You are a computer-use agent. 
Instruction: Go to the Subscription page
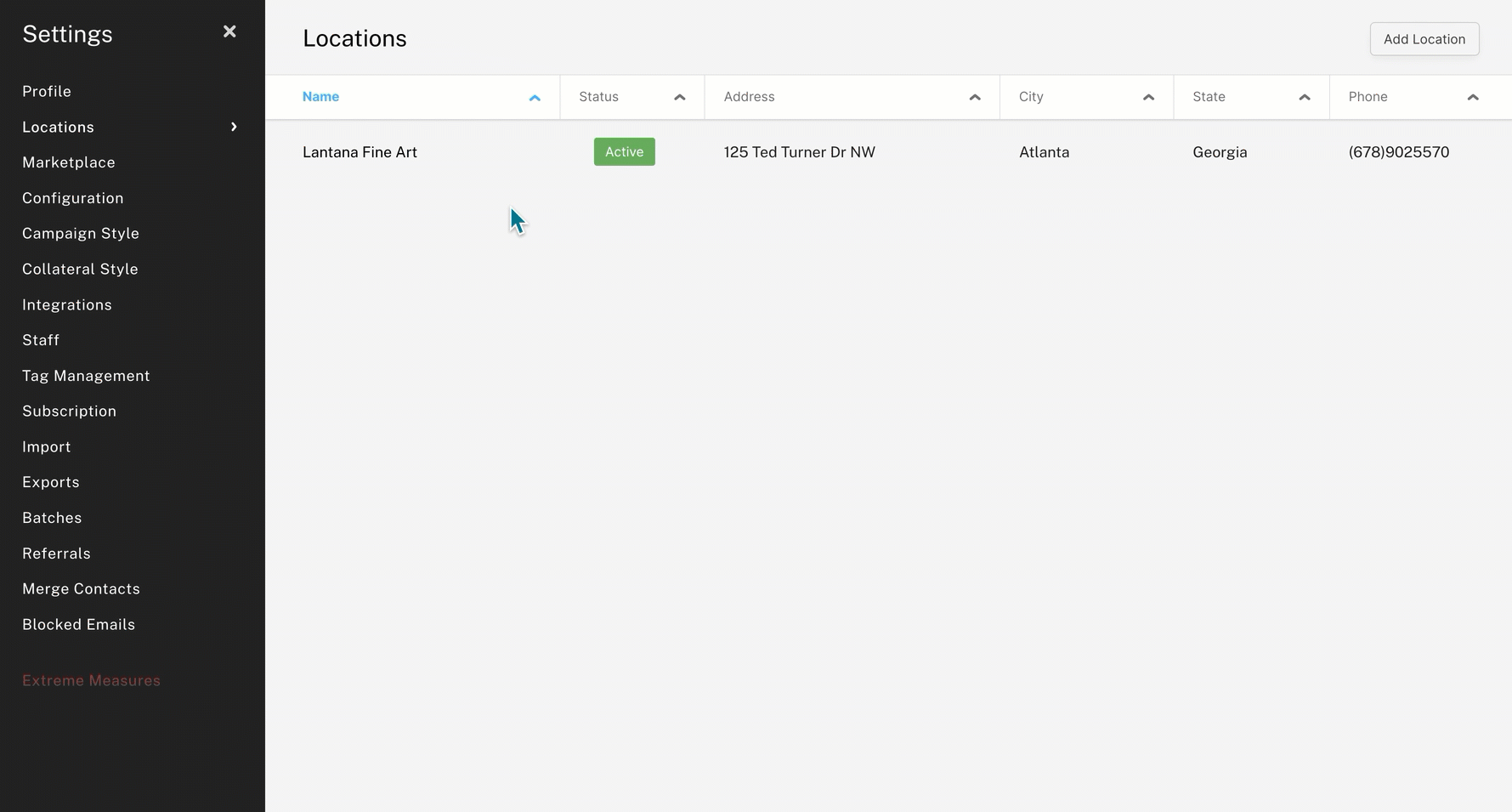click(x=69, y=411)
